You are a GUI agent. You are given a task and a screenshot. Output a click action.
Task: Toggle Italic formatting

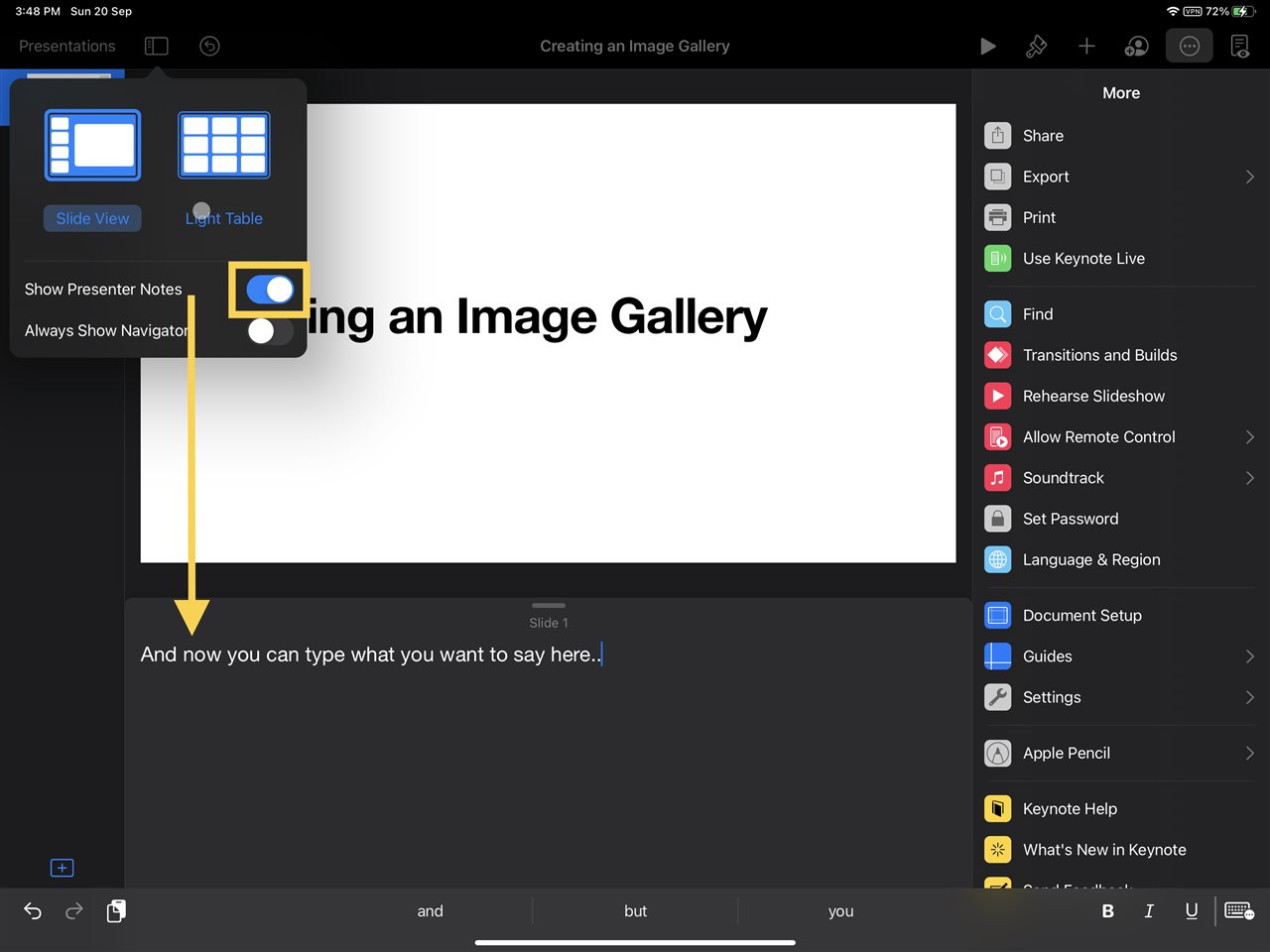tap(1149, 911)
